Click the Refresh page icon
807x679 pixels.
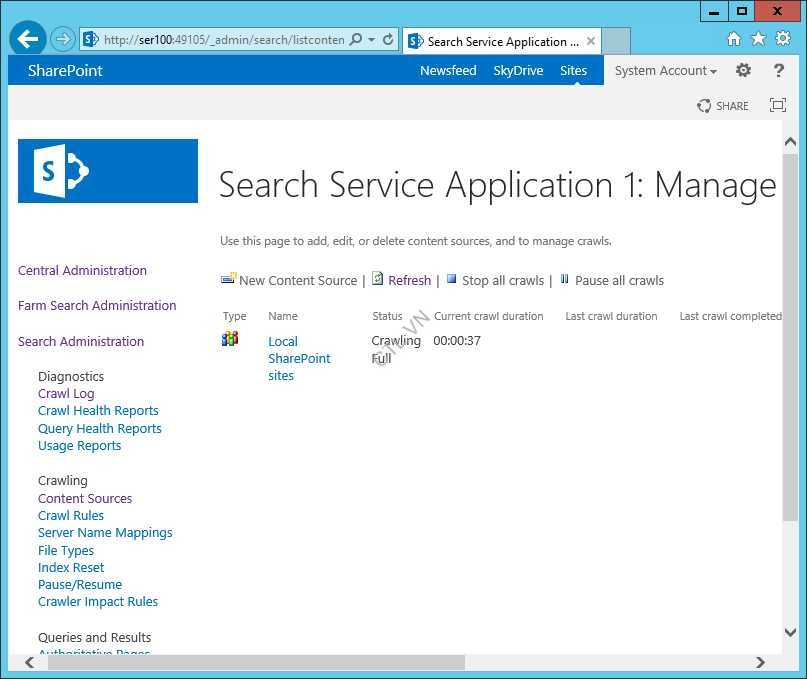coord(377,278)
